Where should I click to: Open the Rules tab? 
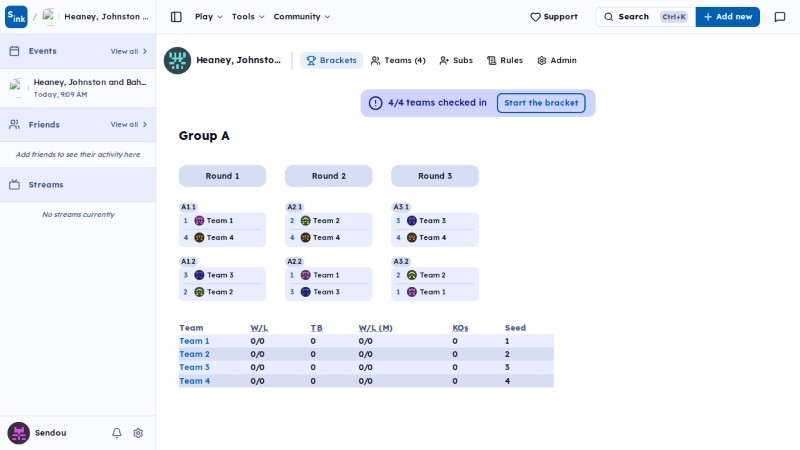505,60
